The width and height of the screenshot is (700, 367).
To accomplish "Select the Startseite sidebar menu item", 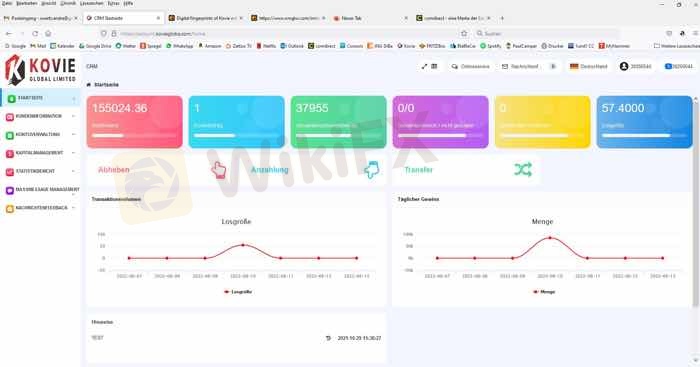I will click(x=40, y=98).
